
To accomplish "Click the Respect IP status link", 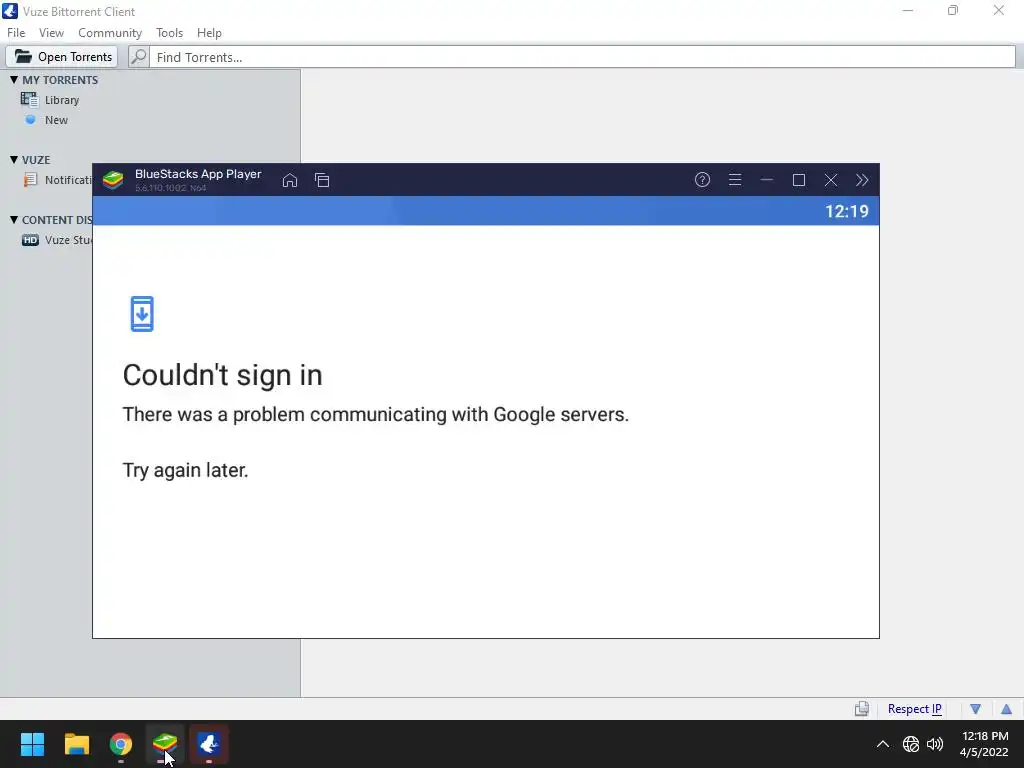I will point(914,709).
